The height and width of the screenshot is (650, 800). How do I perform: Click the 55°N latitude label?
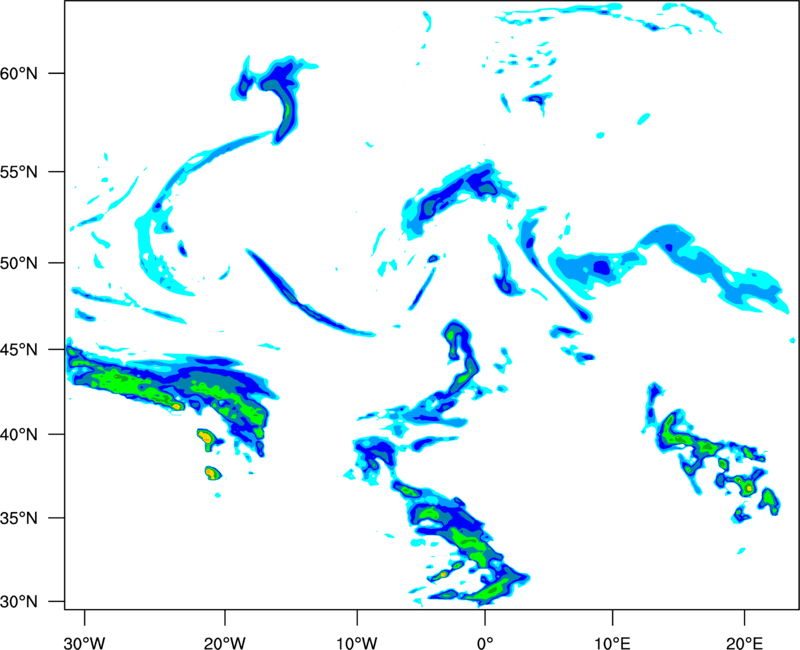point(19,172)
